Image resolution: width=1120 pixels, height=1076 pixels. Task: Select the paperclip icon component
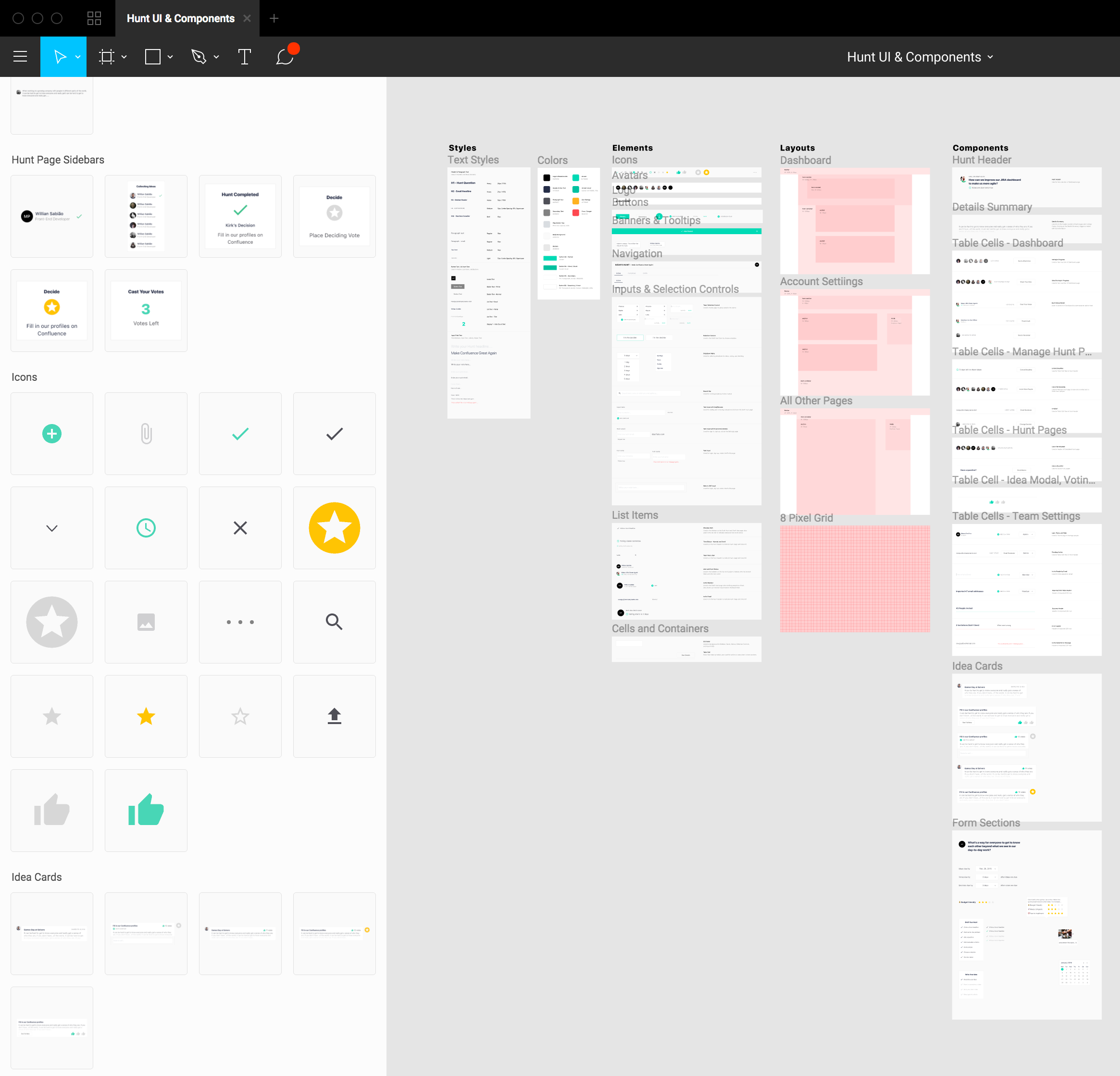pos(146,433)
